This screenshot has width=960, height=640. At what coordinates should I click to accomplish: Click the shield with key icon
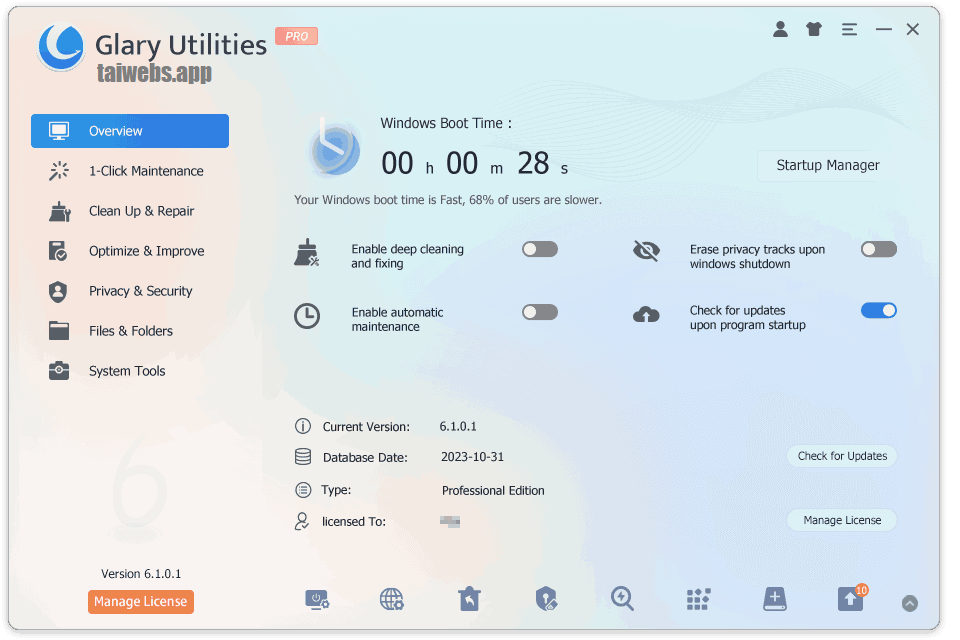546,599
